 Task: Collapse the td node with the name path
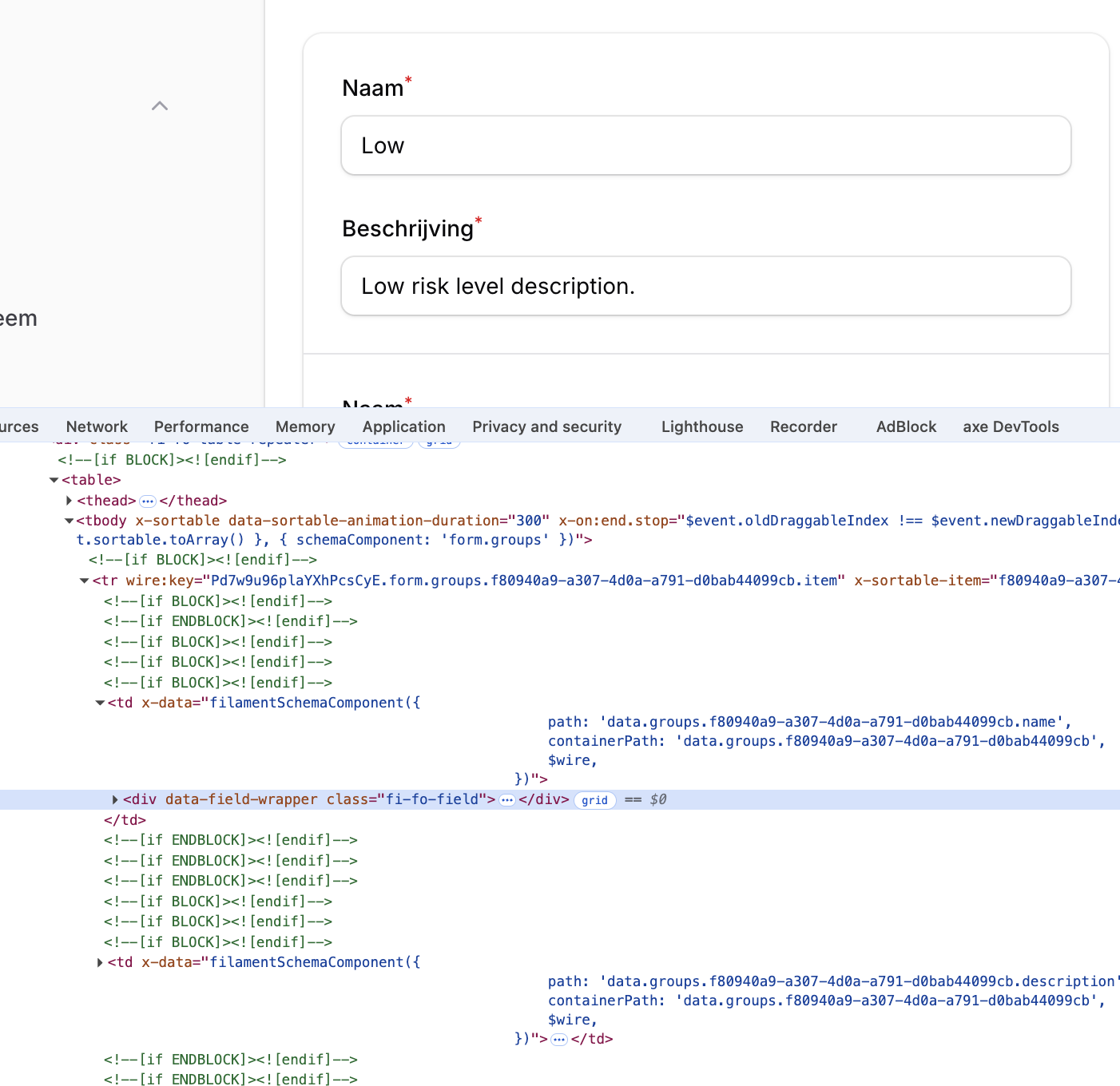(101, 703)
